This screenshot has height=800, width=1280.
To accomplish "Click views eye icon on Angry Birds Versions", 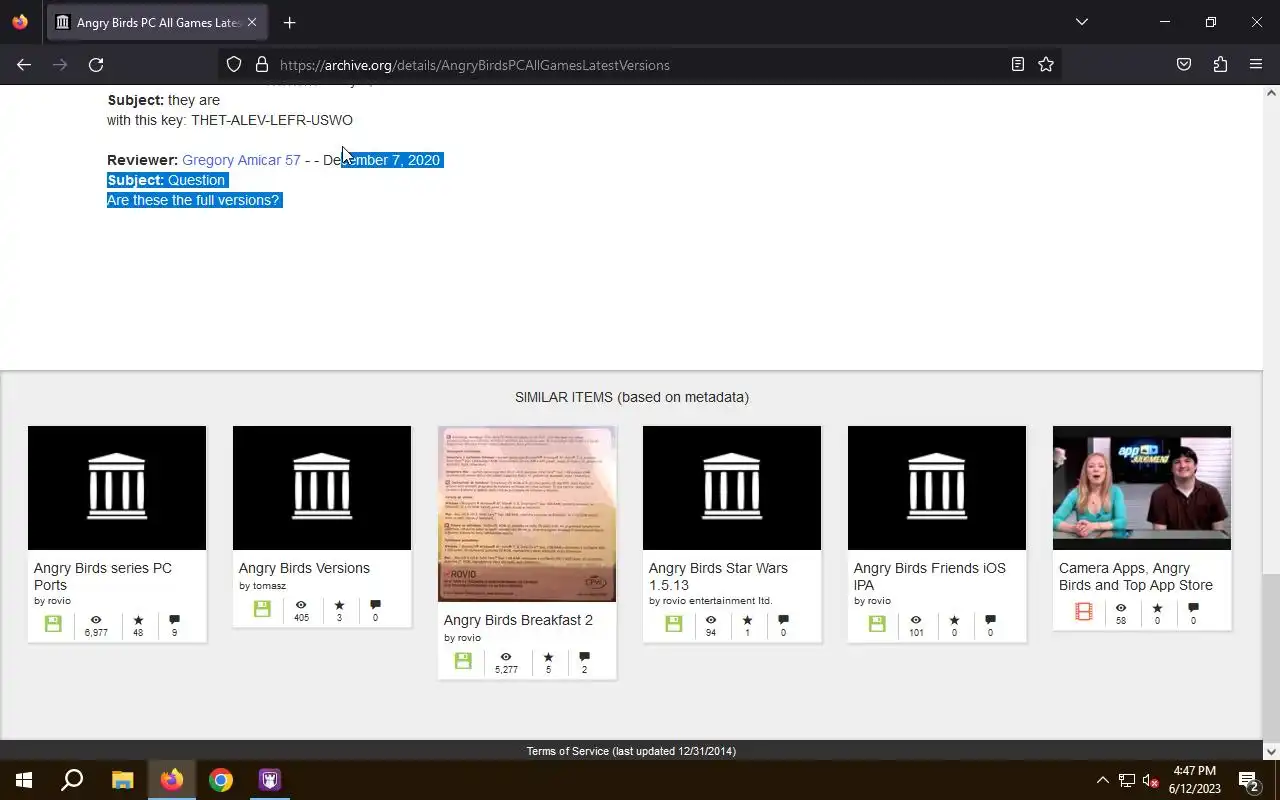I will tap(301, 605).
